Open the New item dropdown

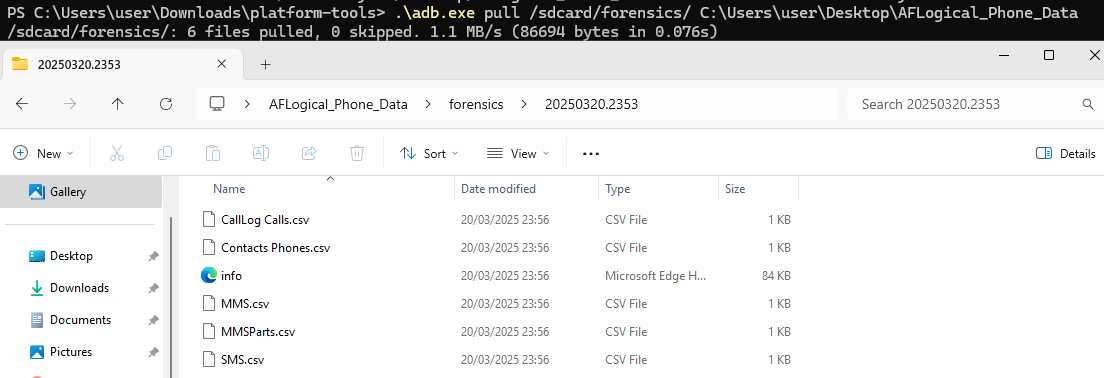[44, 153]
